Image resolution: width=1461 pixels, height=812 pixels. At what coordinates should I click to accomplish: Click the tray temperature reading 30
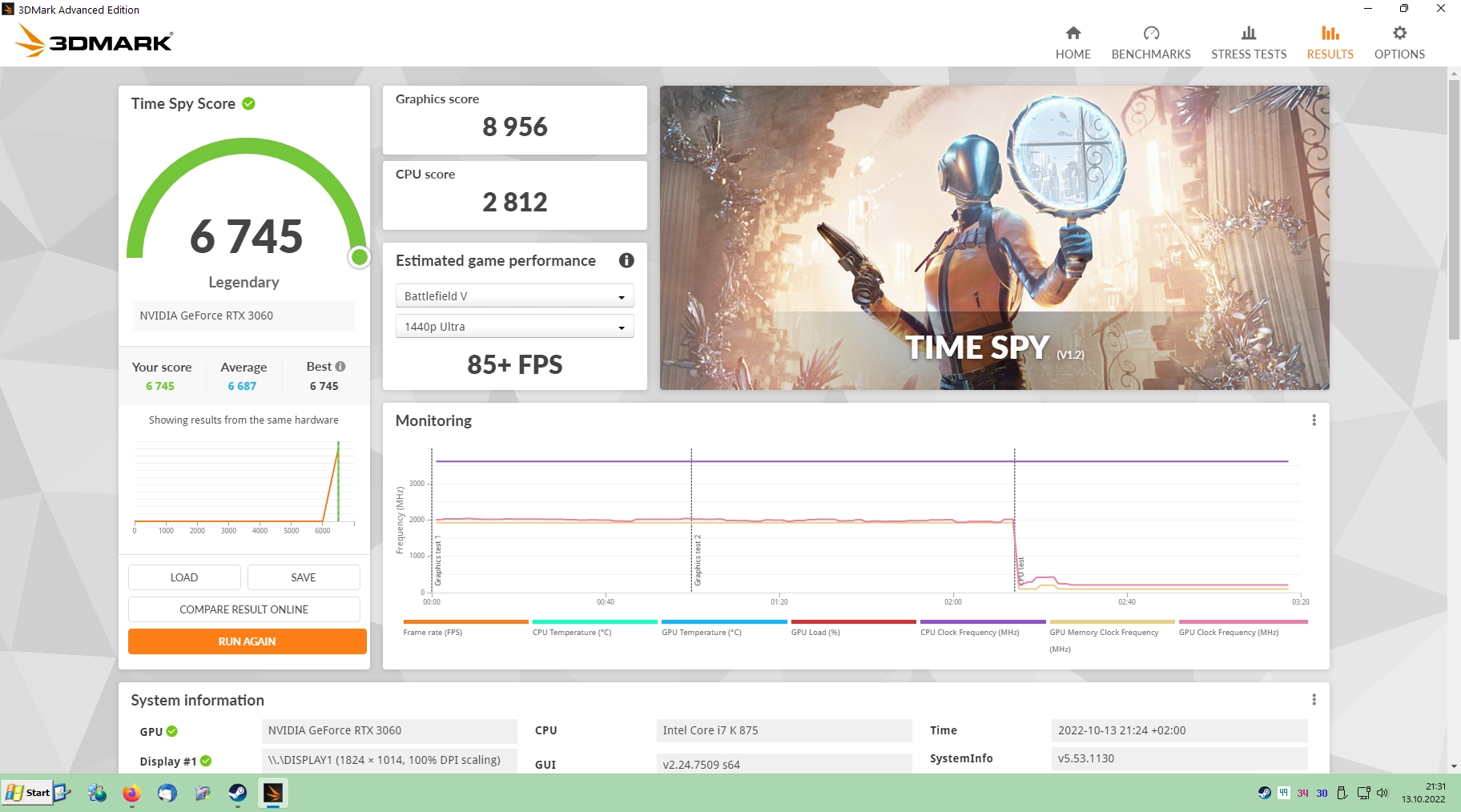[x=1322, y=793]
